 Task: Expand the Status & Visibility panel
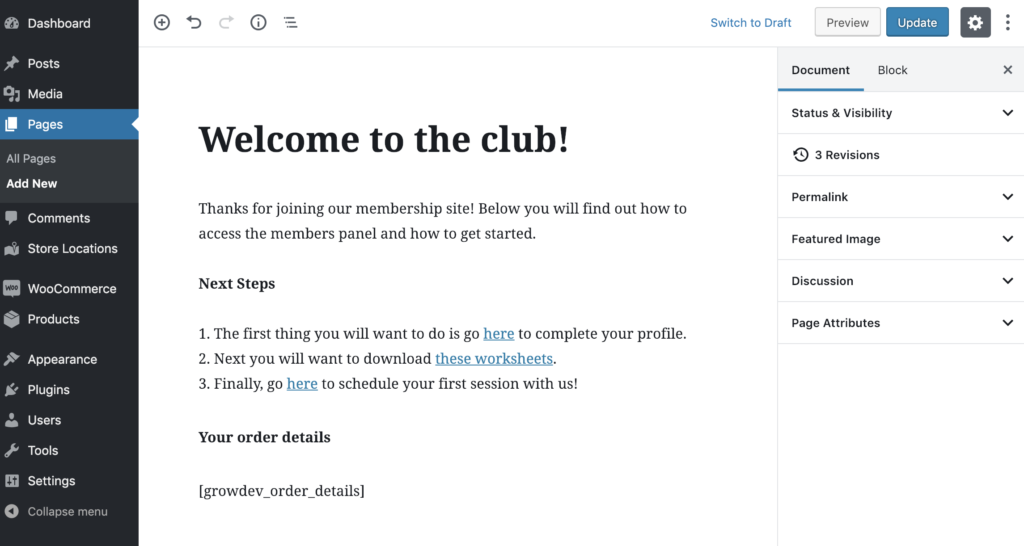tap(901, 113)
